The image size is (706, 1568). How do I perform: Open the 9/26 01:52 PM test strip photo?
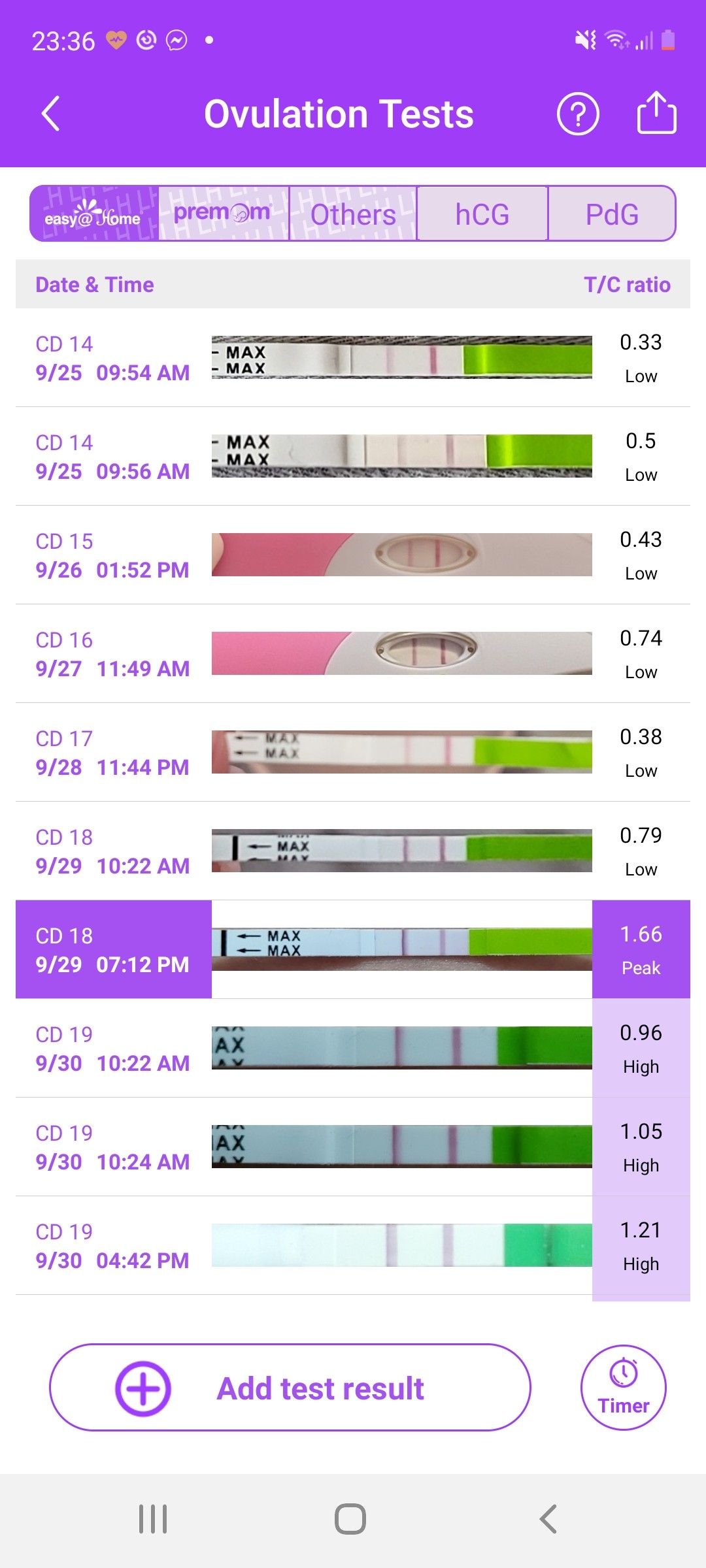(x=401, y=555)
